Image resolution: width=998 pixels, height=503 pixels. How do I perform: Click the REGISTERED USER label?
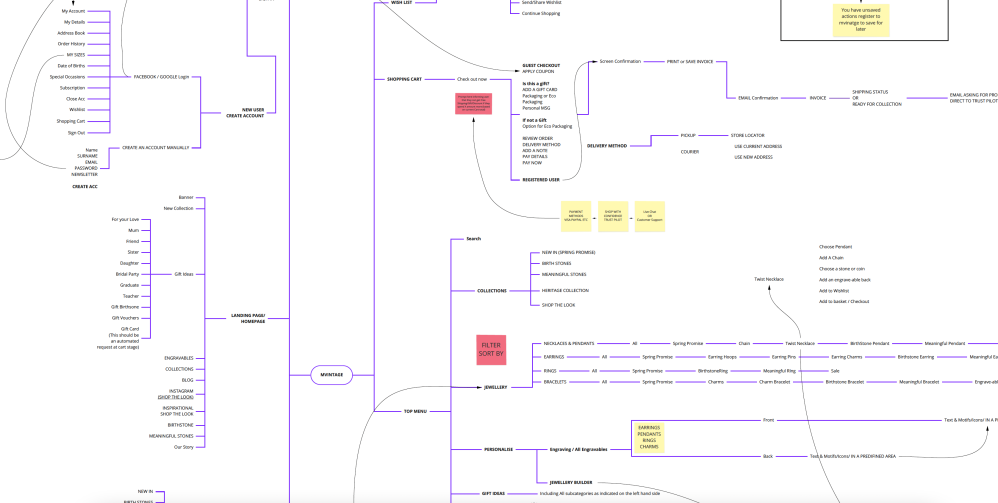click(x=541, y=180)
